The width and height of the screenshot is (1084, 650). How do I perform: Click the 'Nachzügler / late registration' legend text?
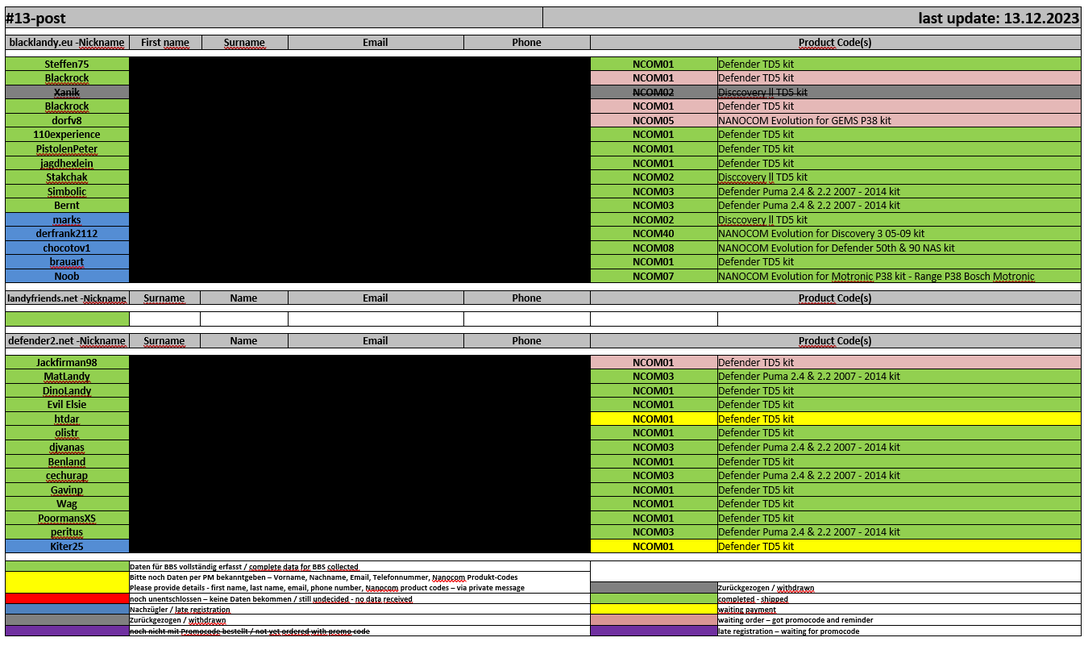pyautogui.click(x=180, y=610)
